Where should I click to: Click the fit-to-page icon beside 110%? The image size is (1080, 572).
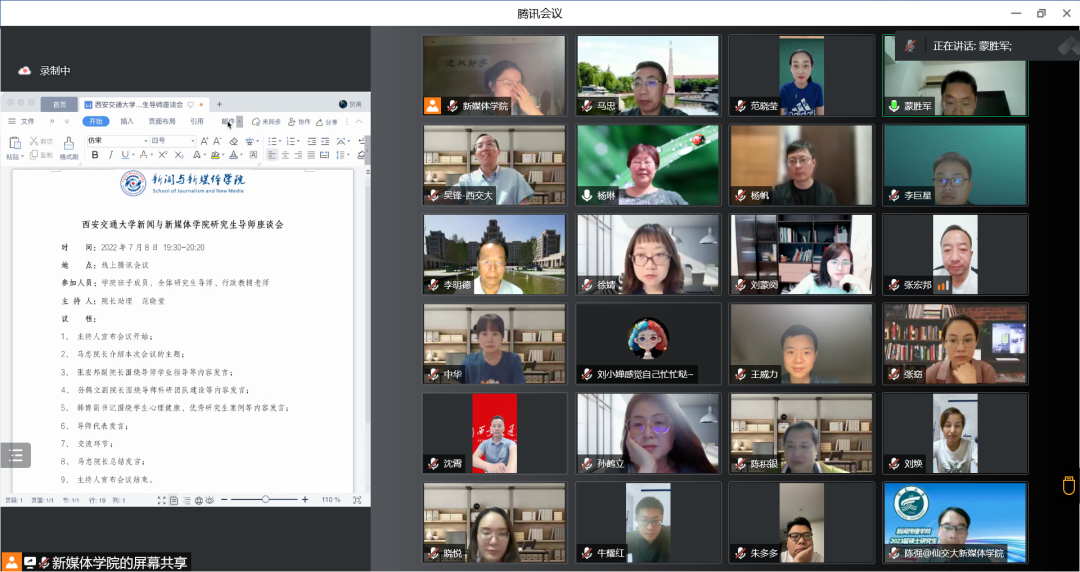click(359, 500)
